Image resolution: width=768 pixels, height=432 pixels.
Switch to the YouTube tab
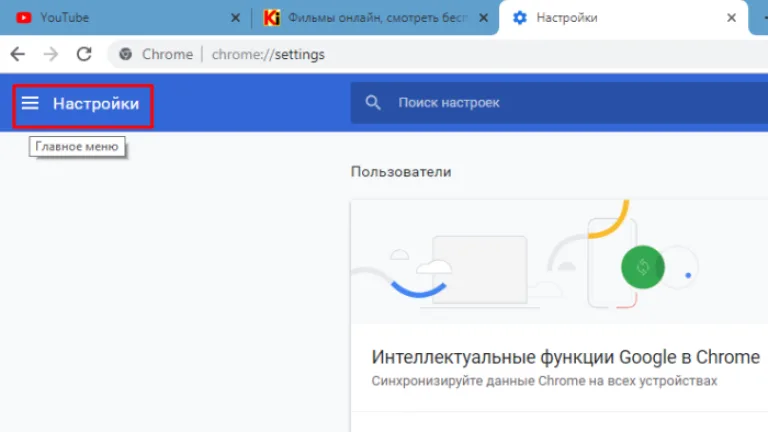(125, 18)
